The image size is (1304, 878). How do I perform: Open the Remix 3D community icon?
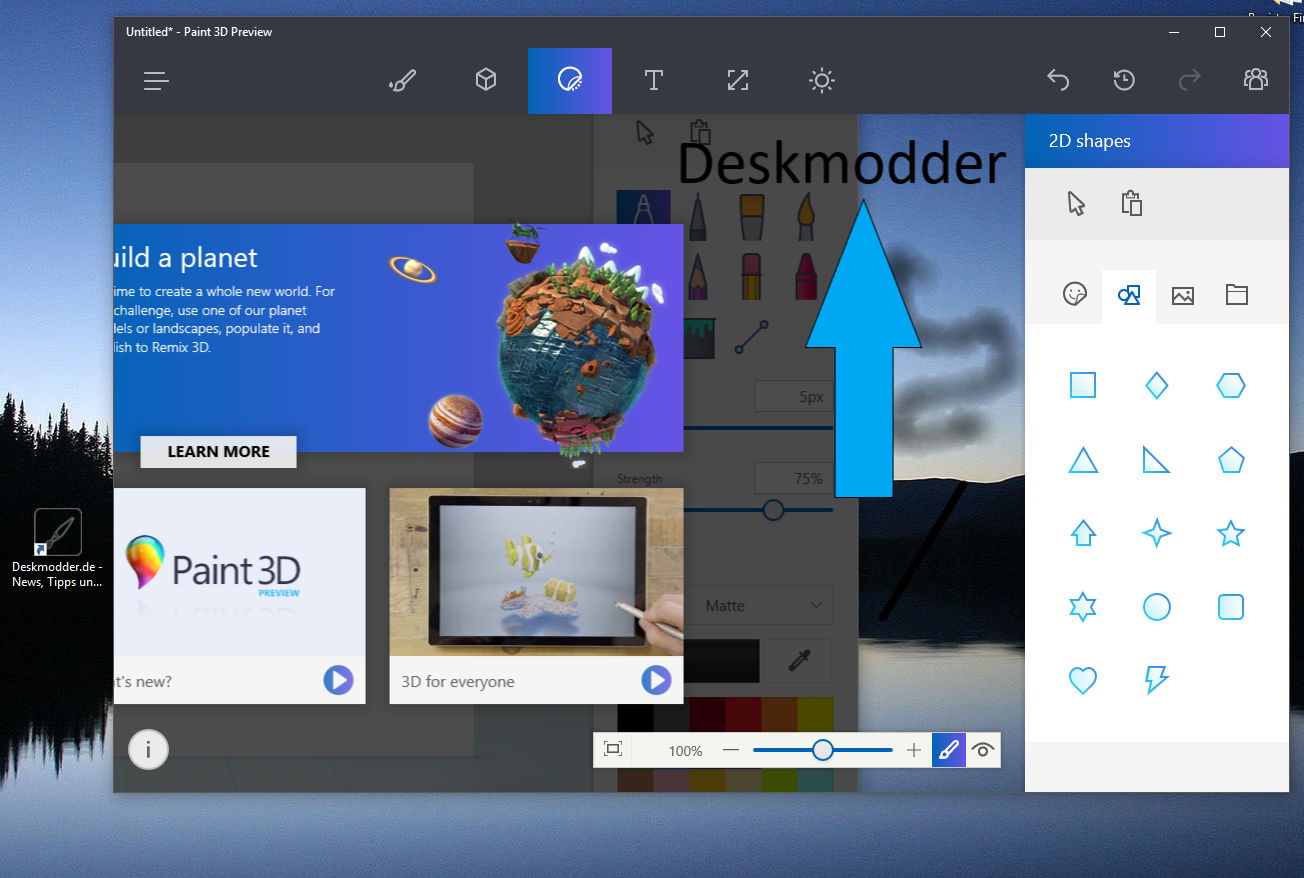(x=1256, y=80)
